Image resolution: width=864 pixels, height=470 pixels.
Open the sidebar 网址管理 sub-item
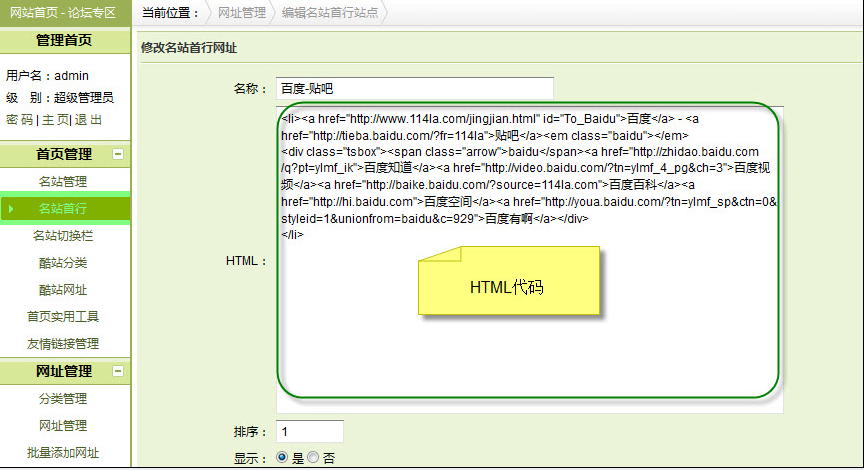point(63,425)
